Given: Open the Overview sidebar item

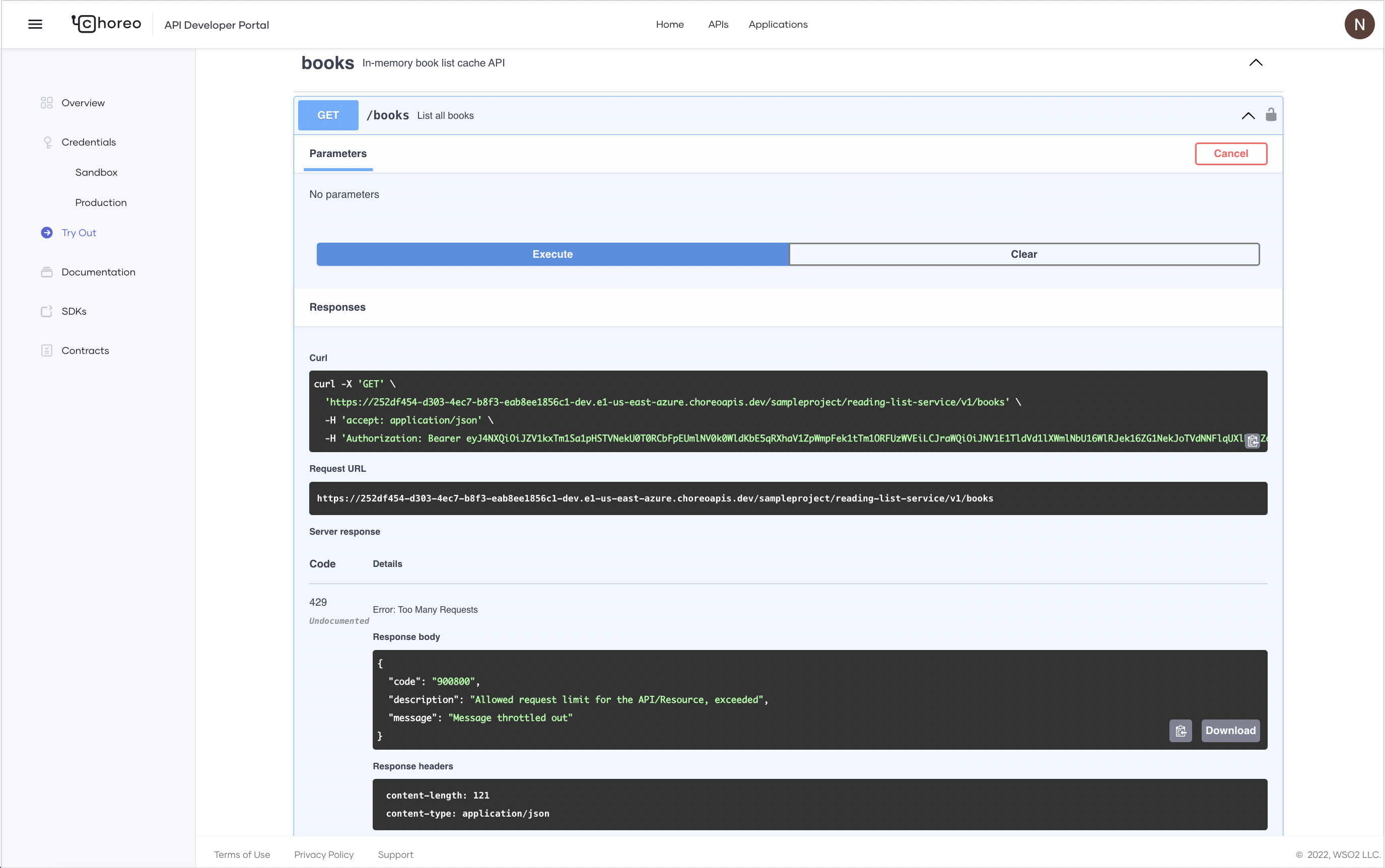Looking at the screenshot, I should point(83,103).
